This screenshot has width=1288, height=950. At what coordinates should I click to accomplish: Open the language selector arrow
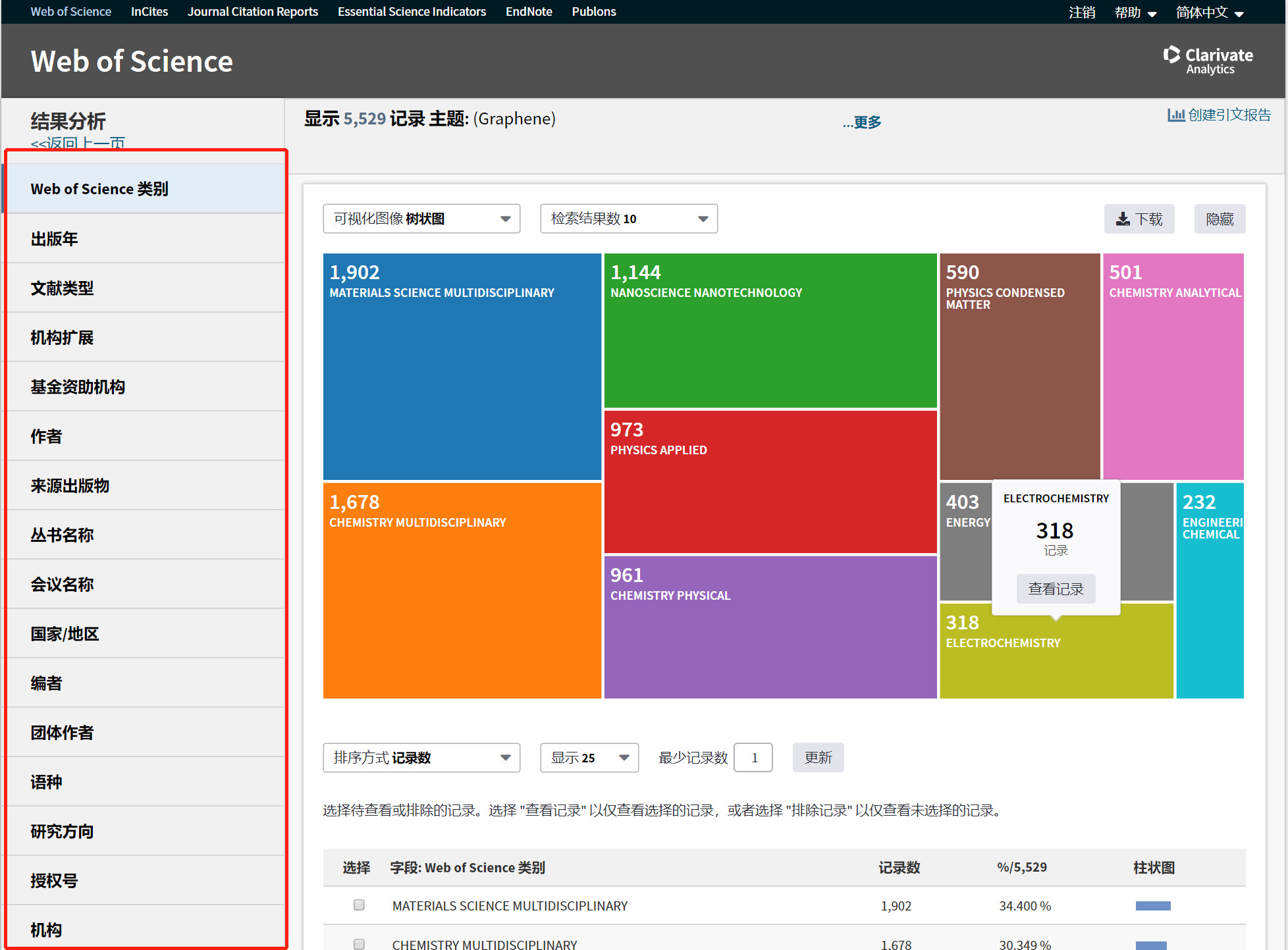1239,14
